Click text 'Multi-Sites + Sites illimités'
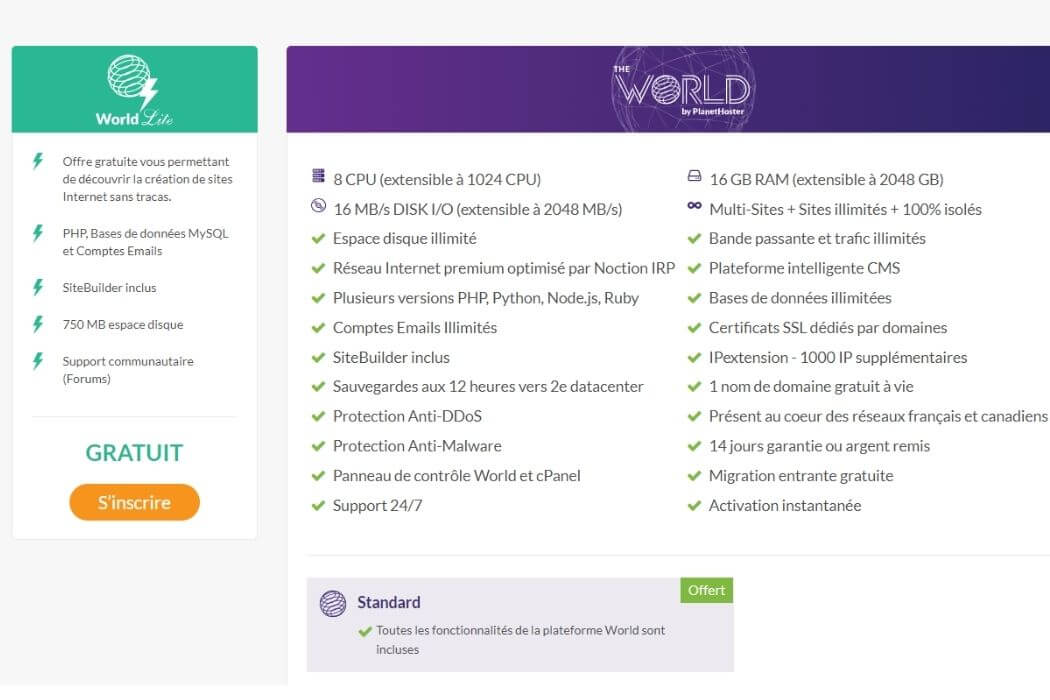Viewport: 1050px width, 700px height. pyautogui.click(x=798, y=209)
